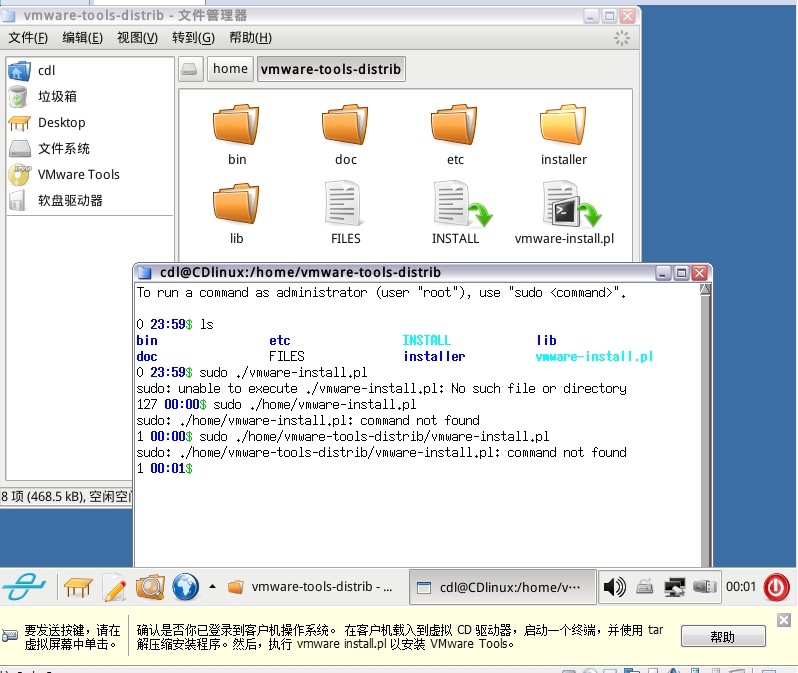The image size is (798, 673).
Task: Minimize the terminal window
Action: pyautogui.click(x=663, y=273)
